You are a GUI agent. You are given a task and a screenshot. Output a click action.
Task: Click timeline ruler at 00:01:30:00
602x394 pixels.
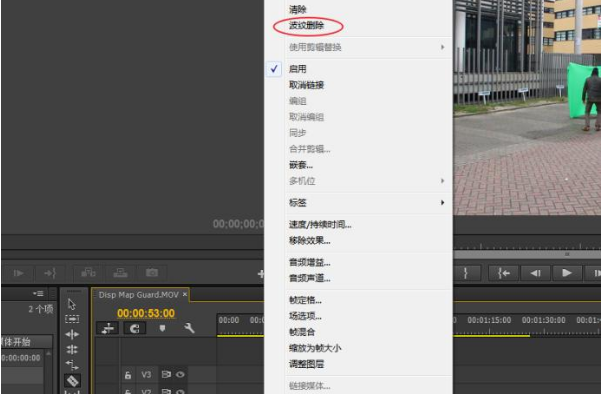point(543,320)
